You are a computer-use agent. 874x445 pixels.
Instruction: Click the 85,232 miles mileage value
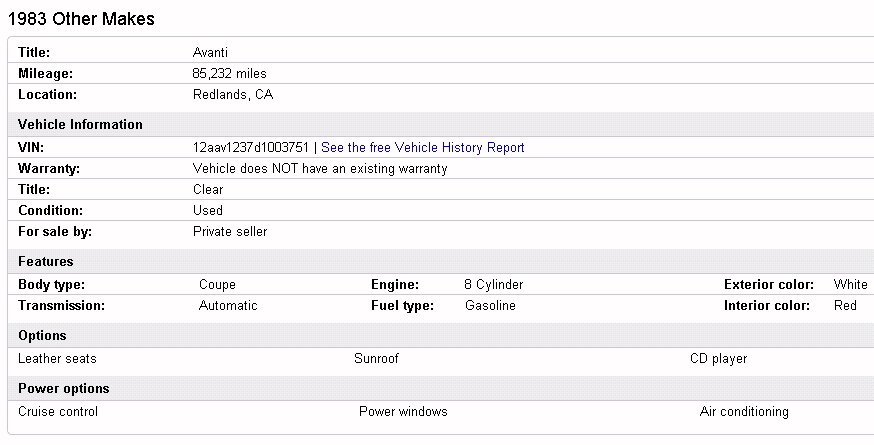click(229, 73)
